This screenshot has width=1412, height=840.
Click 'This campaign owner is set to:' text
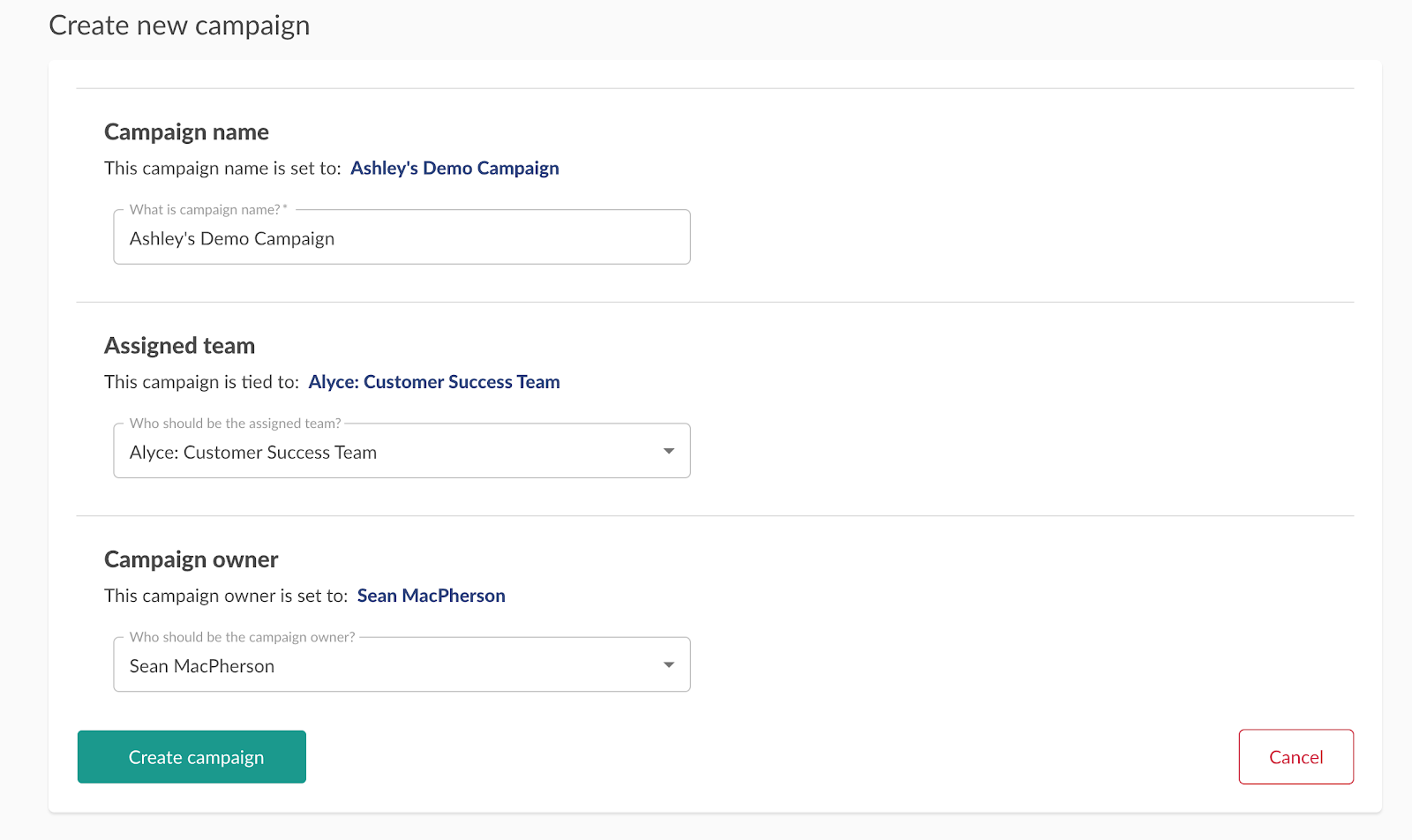pos(226,596)
